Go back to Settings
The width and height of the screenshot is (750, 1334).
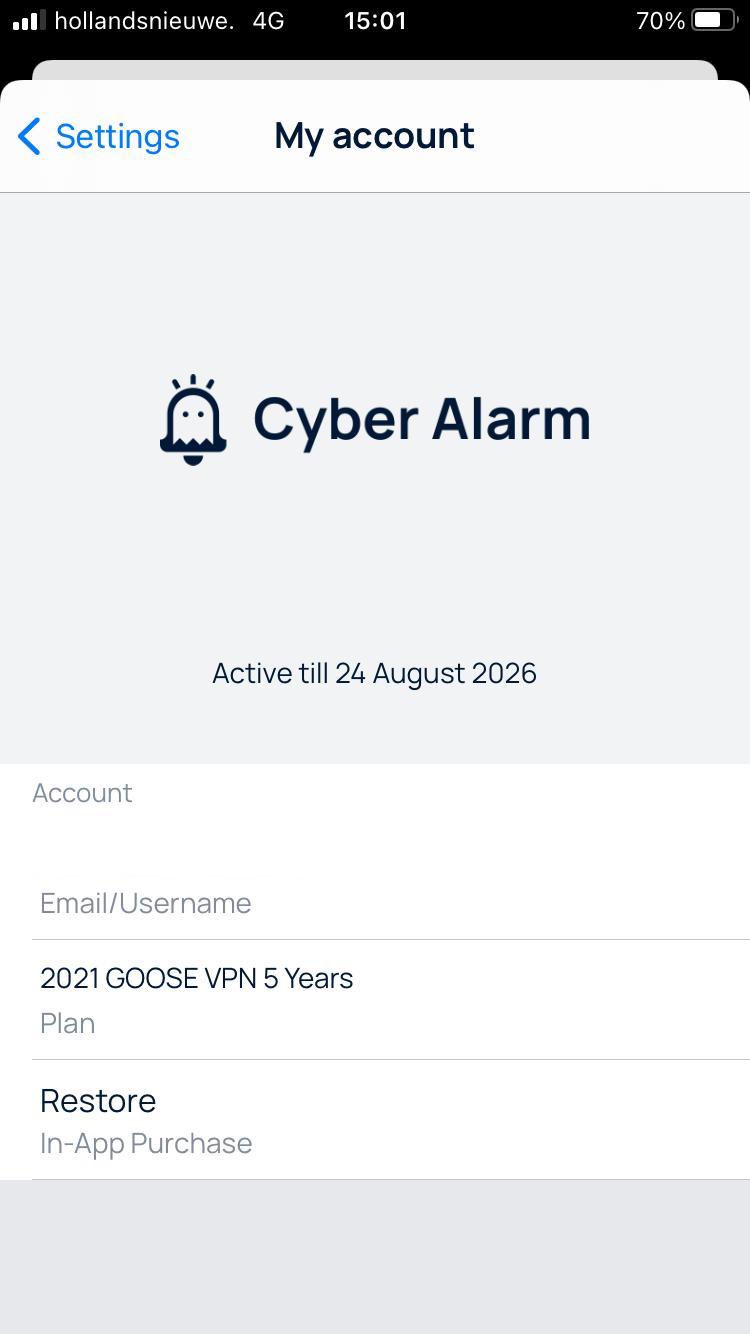click(x=99, y=136)
